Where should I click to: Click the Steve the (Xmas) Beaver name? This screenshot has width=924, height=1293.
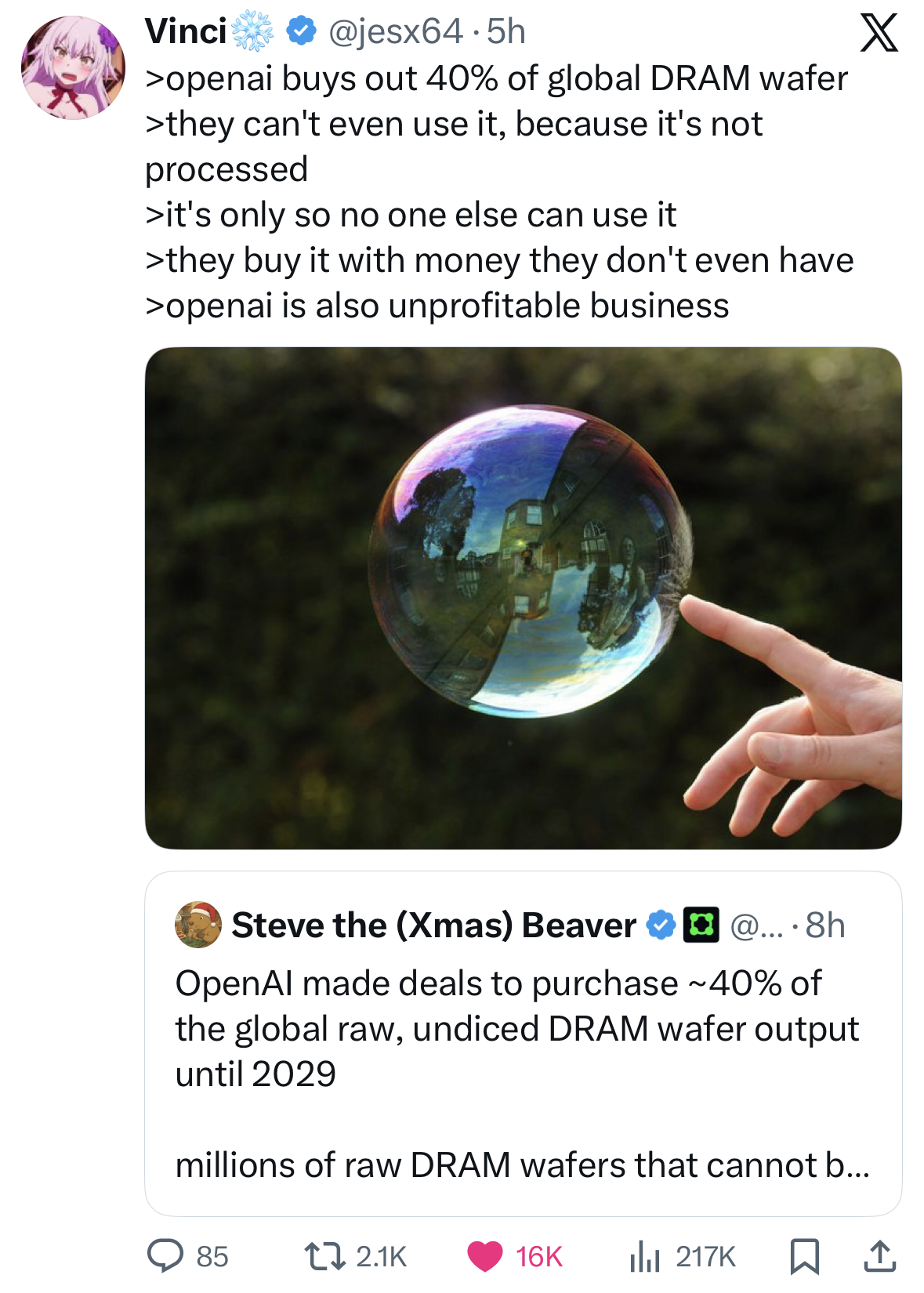click(433, 925)
